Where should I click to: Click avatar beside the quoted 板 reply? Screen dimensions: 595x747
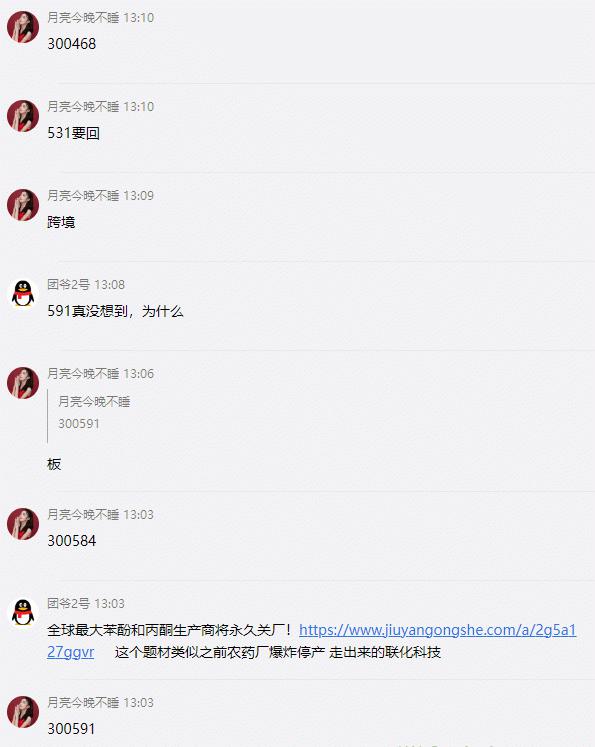click(23, 383)
